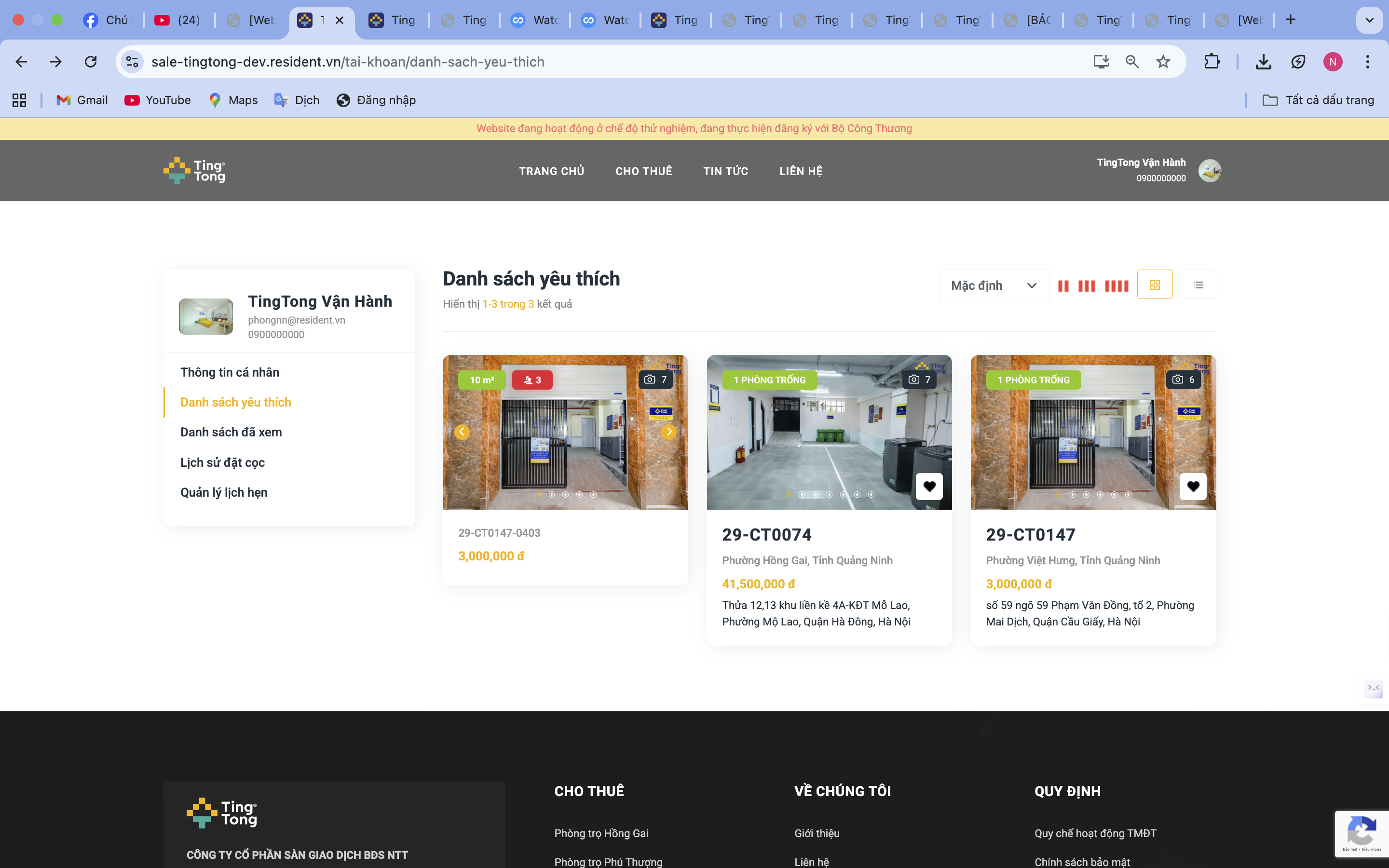Toggle heart favorite on listing 29-CT0147

pos(1193,487)
